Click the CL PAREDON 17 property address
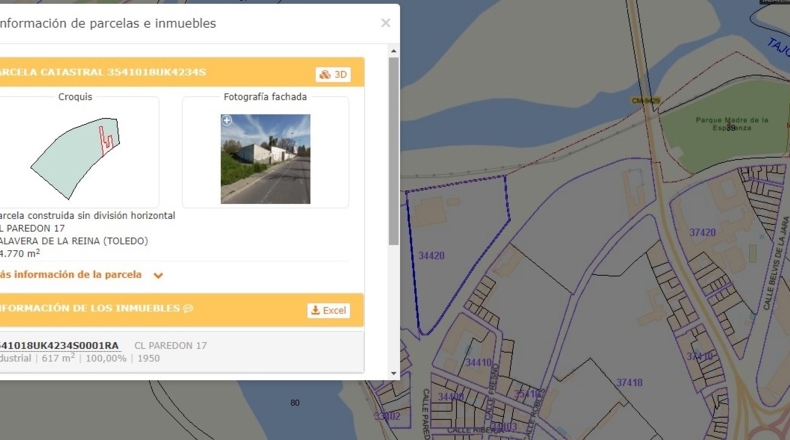 170,346
